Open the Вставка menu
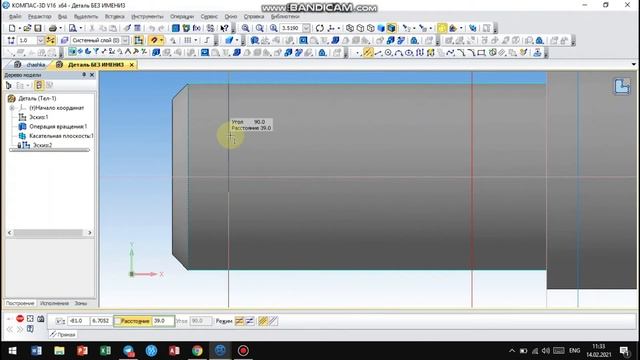Viewport: 640px width, 360px height. [114, 16]
